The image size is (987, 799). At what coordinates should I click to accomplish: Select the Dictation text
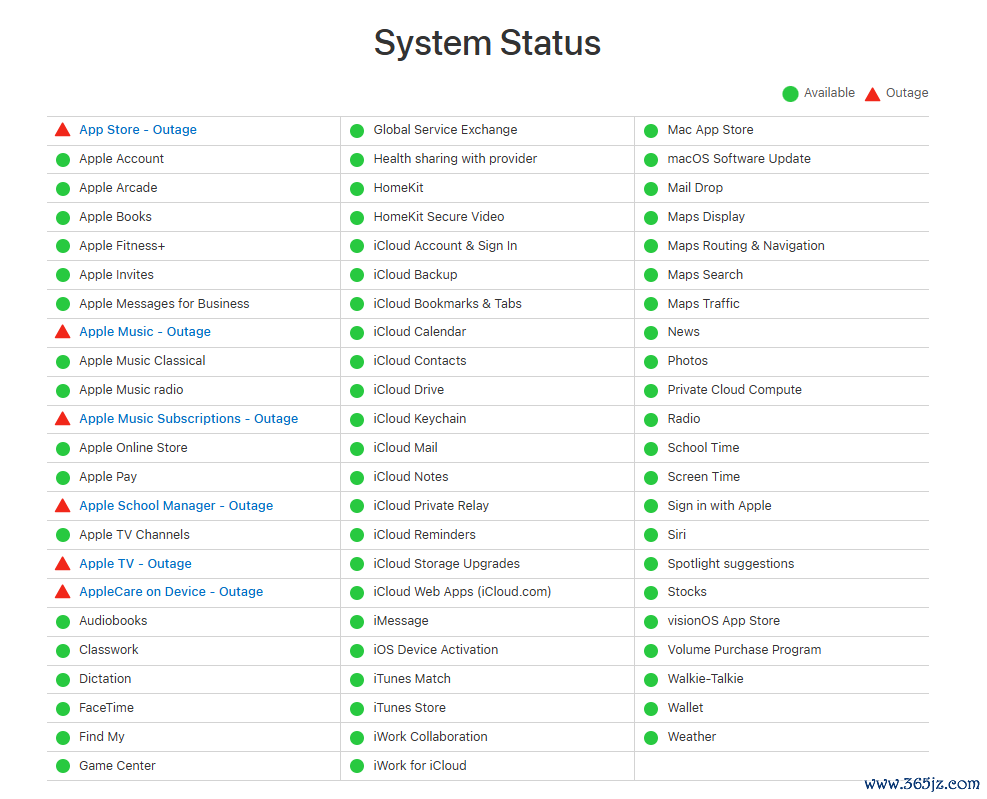tap(105, 679)
